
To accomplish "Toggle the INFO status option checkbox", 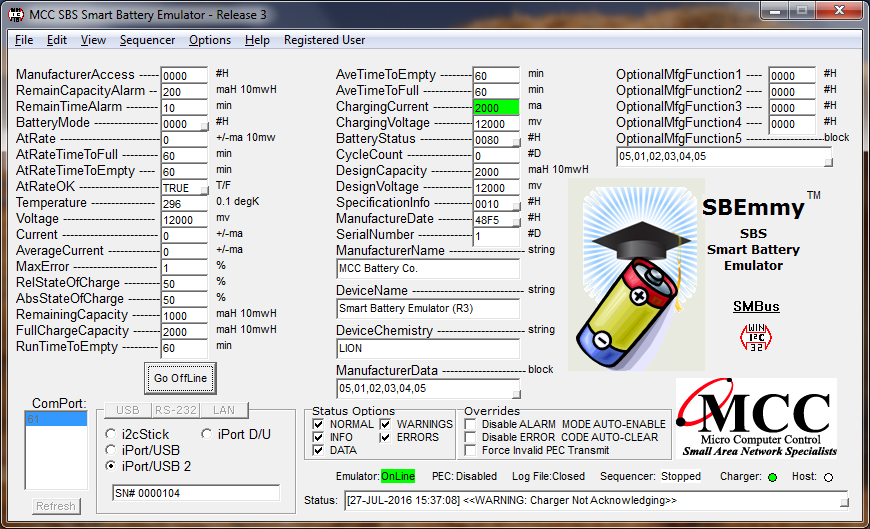I will click(318, 437).
